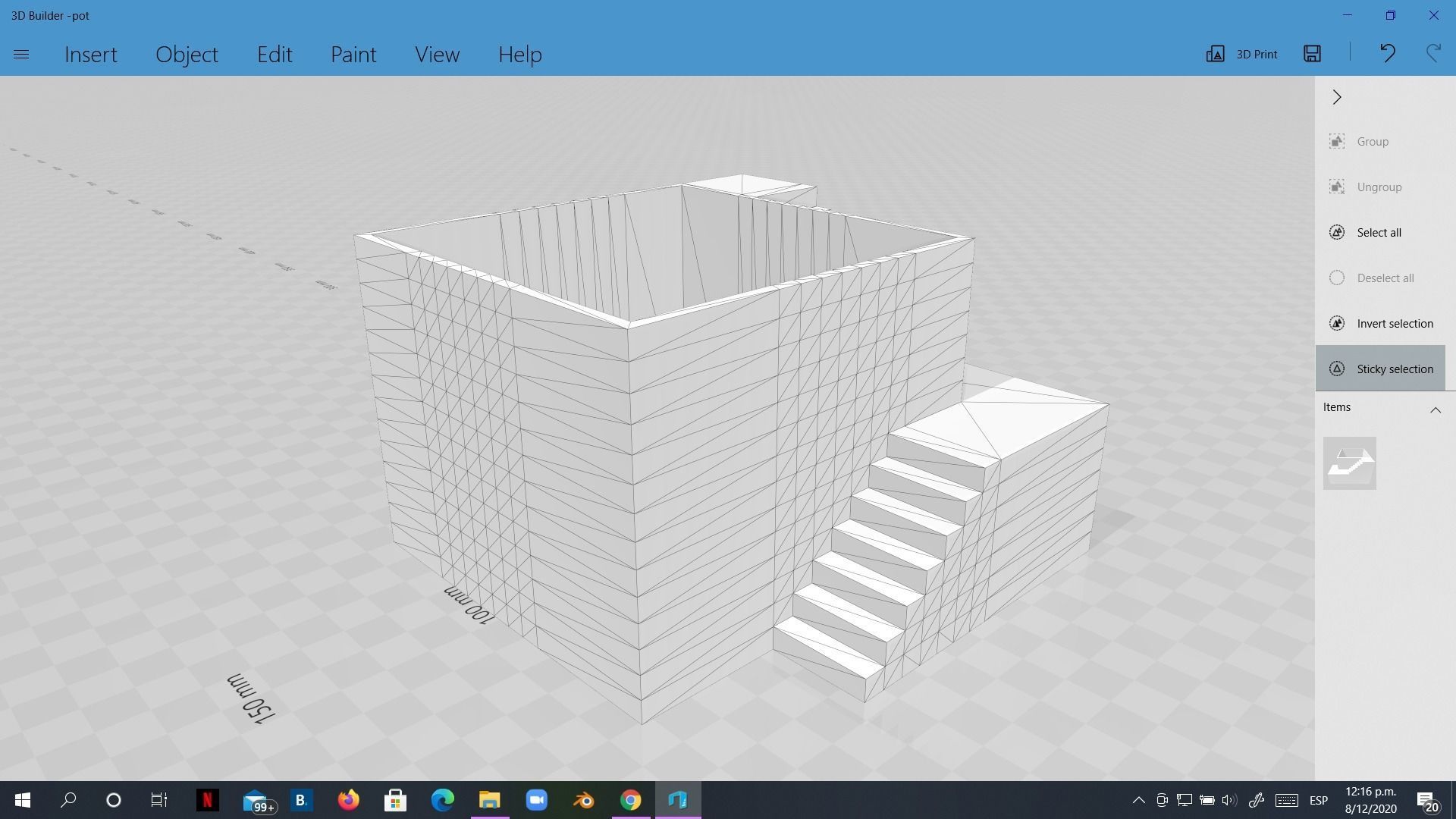Click the 3D Print button
This screenshot has height=819, width=1456.
(x=1241, y=54)
